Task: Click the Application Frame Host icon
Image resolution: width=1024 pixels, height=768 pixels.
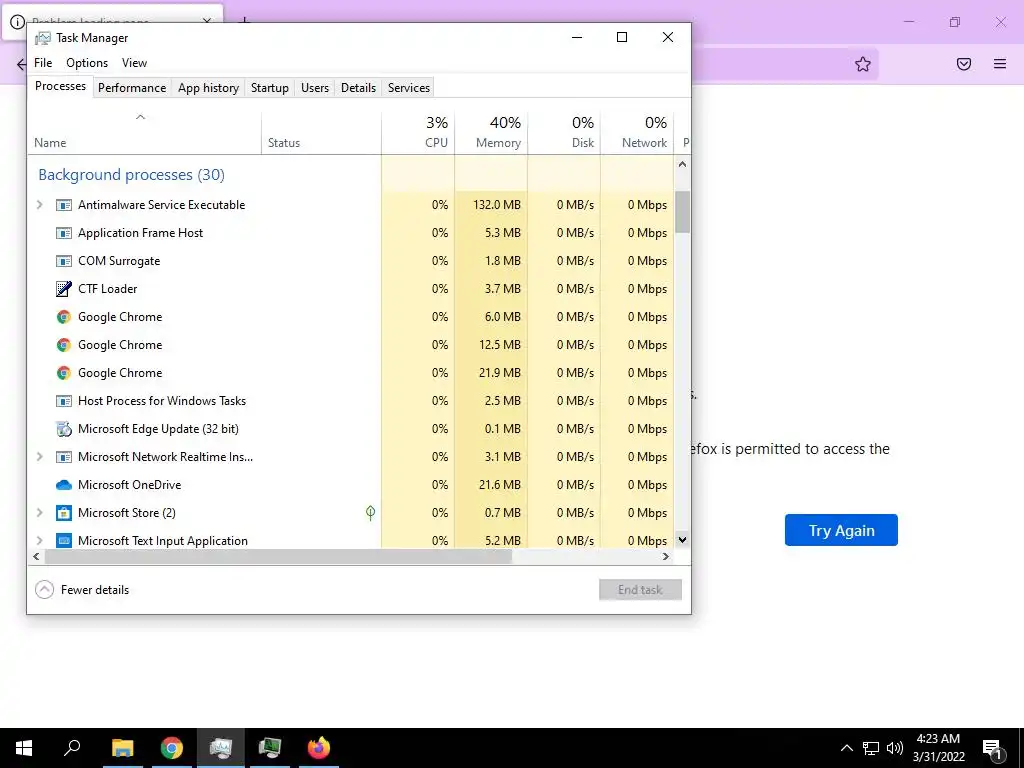Action: point(63,233)
